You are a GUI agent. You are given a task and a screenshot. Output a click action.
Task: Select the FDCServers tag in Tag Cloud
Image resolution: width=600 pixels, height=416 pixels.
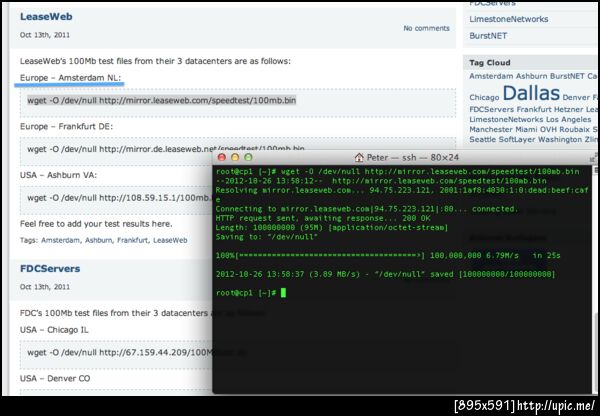click(x=491, y=109)
